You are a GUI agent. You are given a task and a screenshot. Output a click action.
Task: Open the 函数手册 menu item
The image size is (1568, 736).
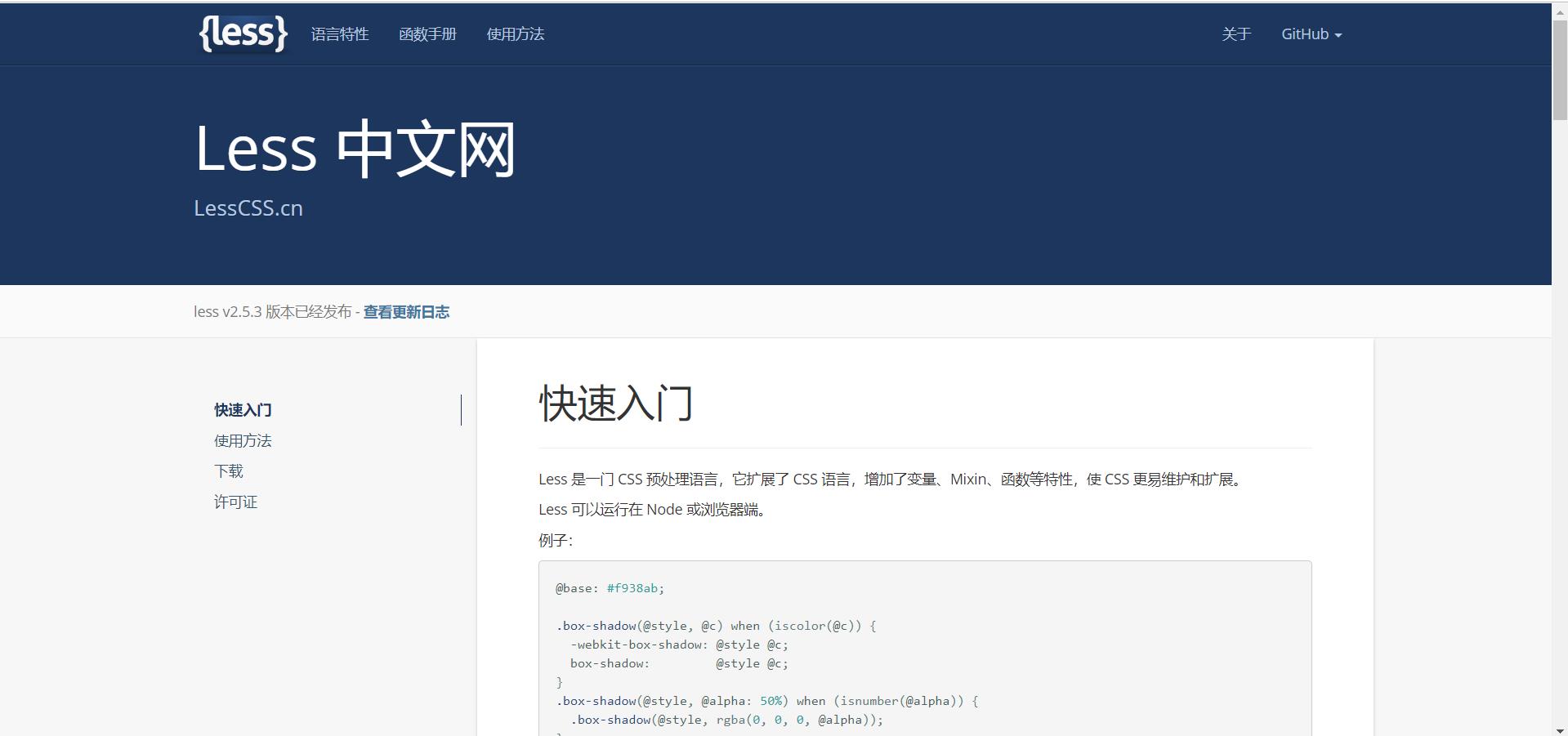click(x=427, y=34)
